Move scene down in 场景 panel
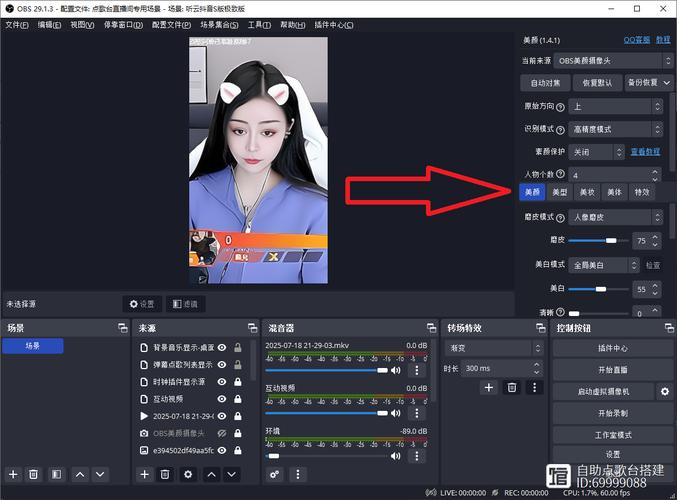Image resolution: width=677 pixels, height=500 pixels. click(100, 475)
